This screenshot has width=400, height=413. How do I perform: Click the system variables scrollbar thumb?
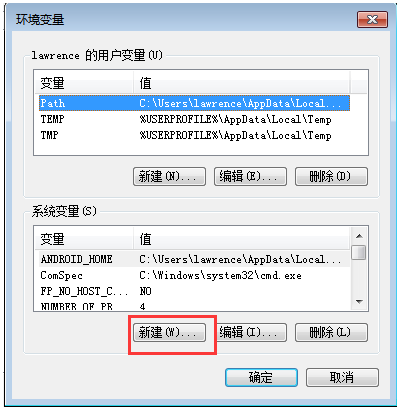click(x=359, y=252)
